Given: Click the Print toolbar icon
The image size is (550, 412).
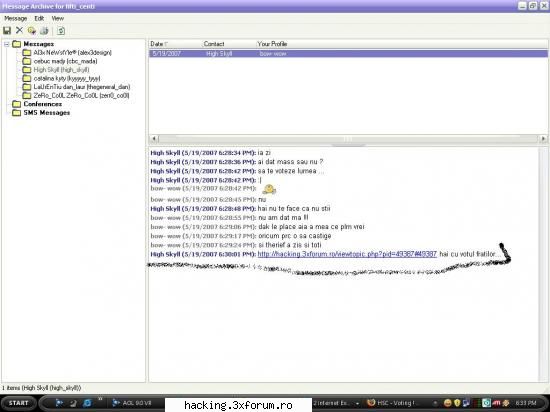Looking at the screenshot, I should [x=44, y=31].
